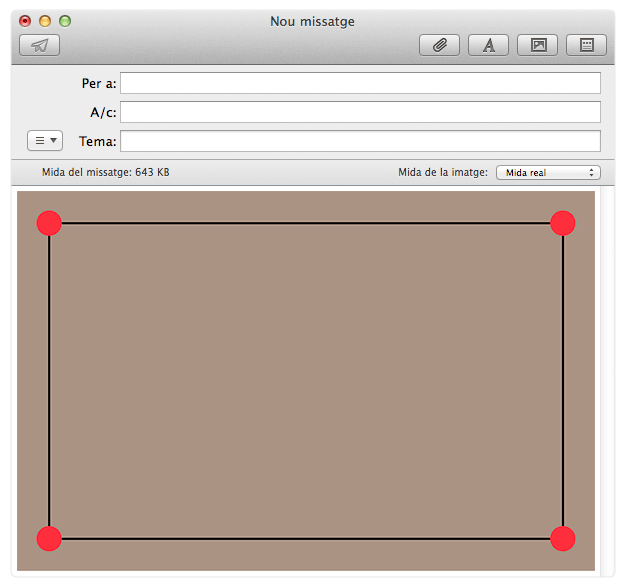The height and width of the screenshot is (588, 627).
Task: Zoom the window with the green button
Action: point(65,21)
